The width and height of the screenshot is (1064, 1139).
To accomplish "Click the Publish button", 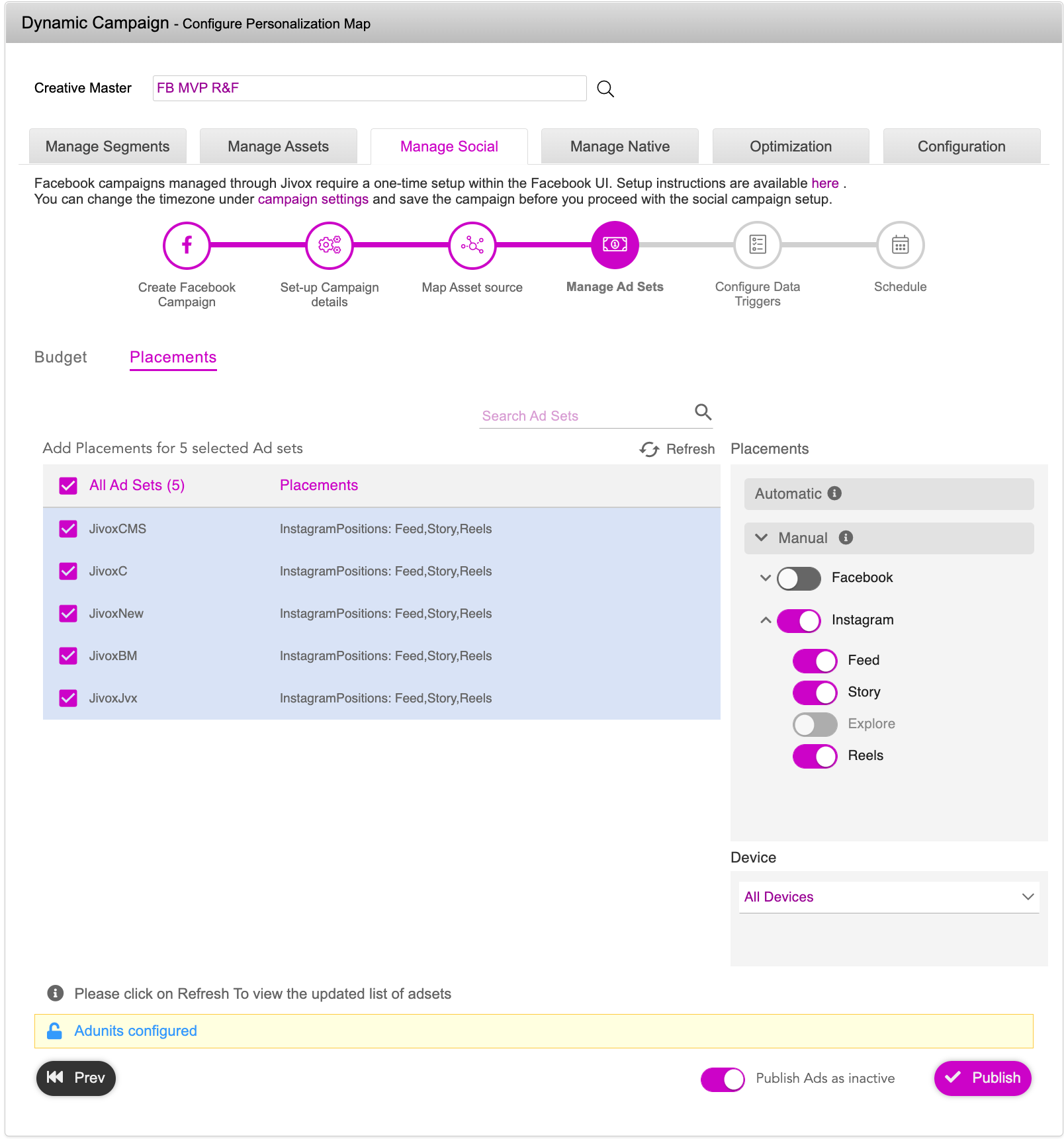I will [x=983, y=1078].
